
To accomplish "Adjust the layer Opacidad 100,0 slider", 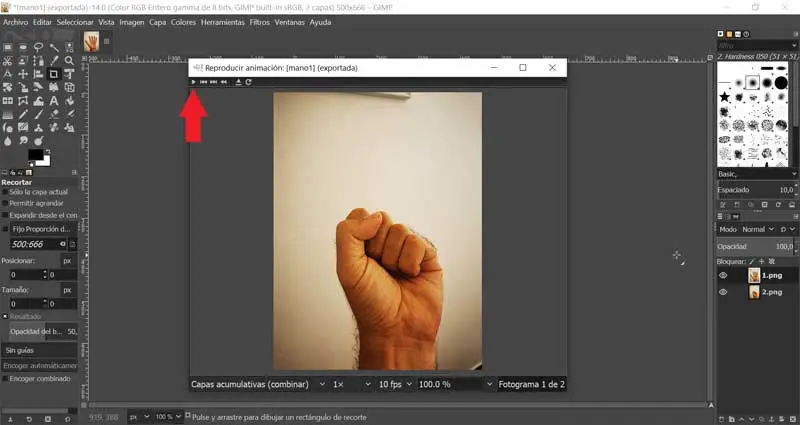I will point(757,246).
